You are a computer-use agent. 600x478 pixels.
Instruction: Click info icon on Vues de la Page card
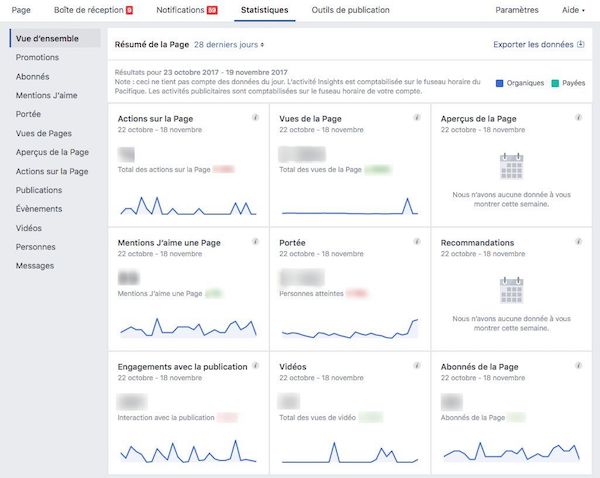pos(419,117)
